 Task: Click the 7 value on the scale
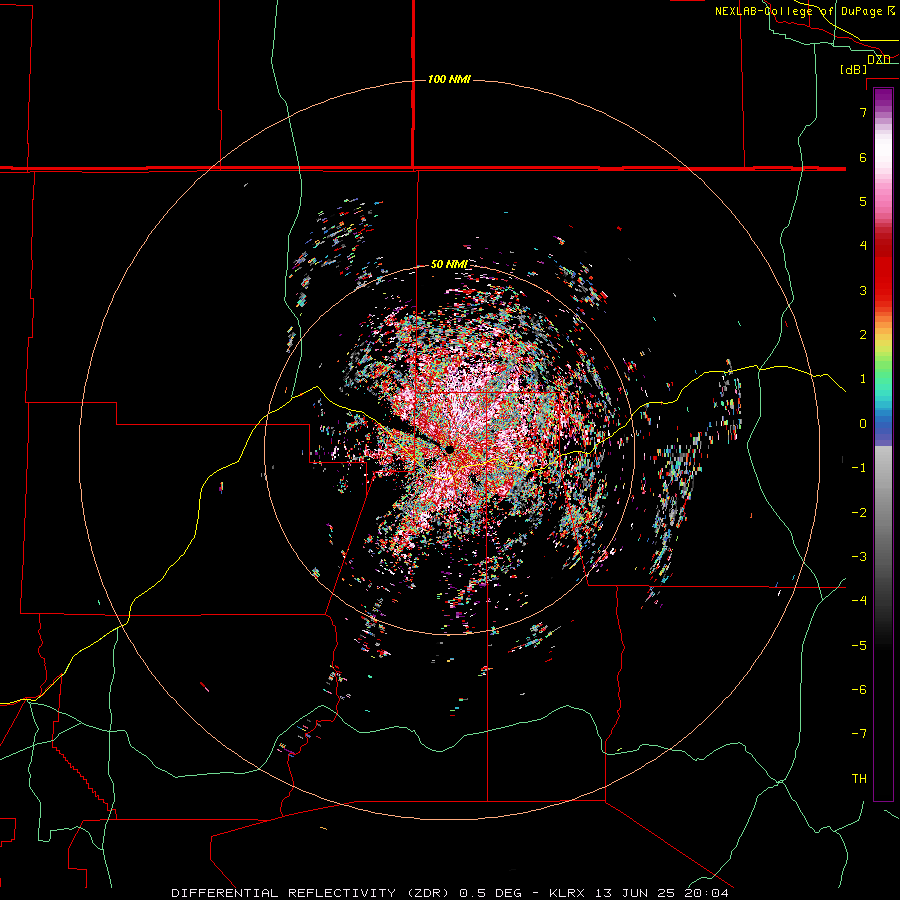pyautogui.click(x=863, y=112)
